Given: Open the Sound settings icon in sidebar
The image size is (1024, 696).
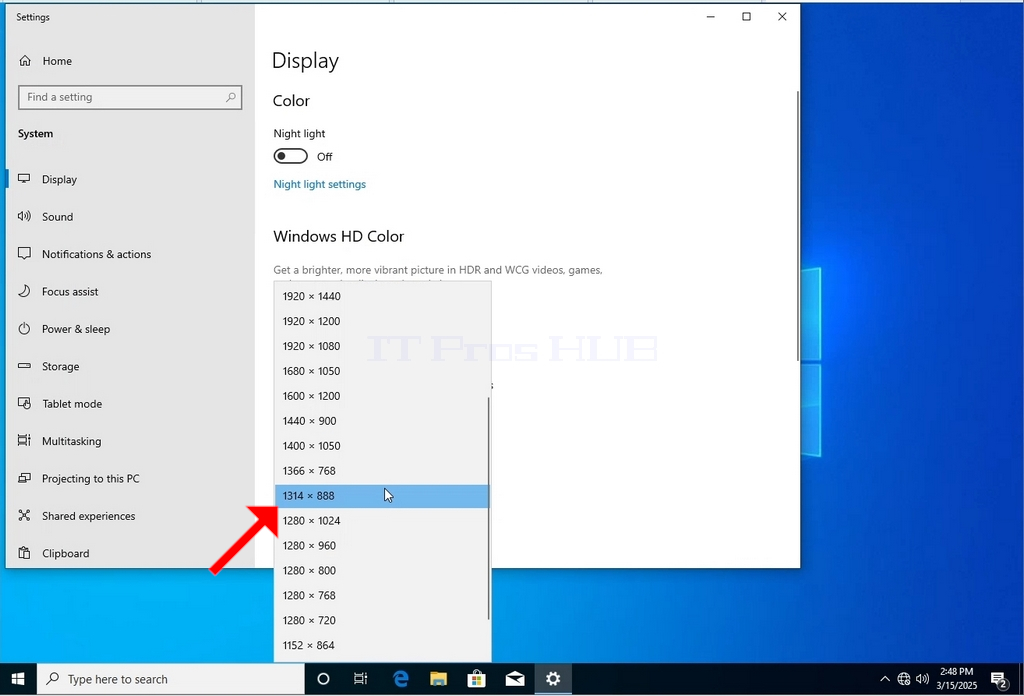Looking at the screenshot, I should pos(24,216).
